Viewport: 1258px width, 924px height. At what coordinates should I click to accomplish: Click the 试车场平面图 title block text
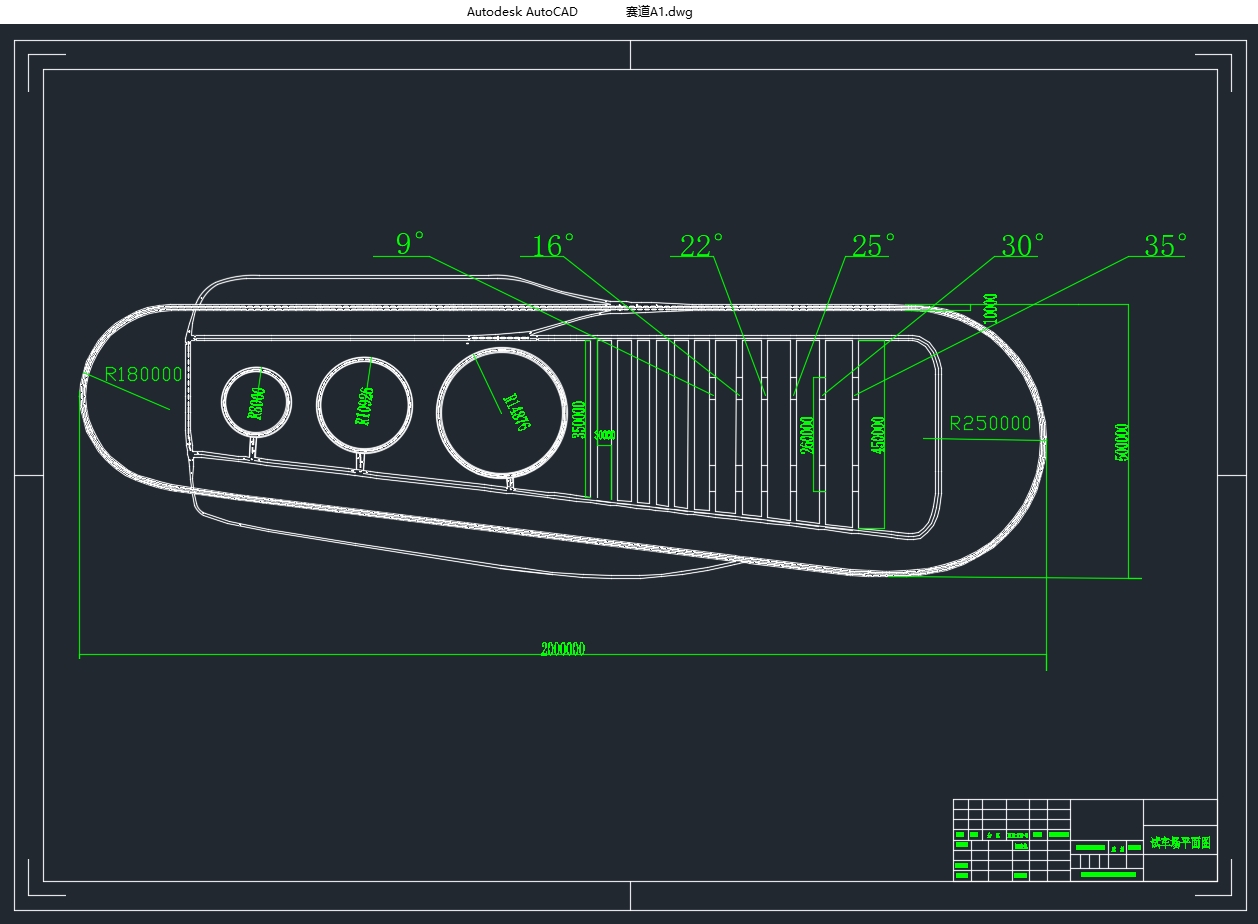1180,843
